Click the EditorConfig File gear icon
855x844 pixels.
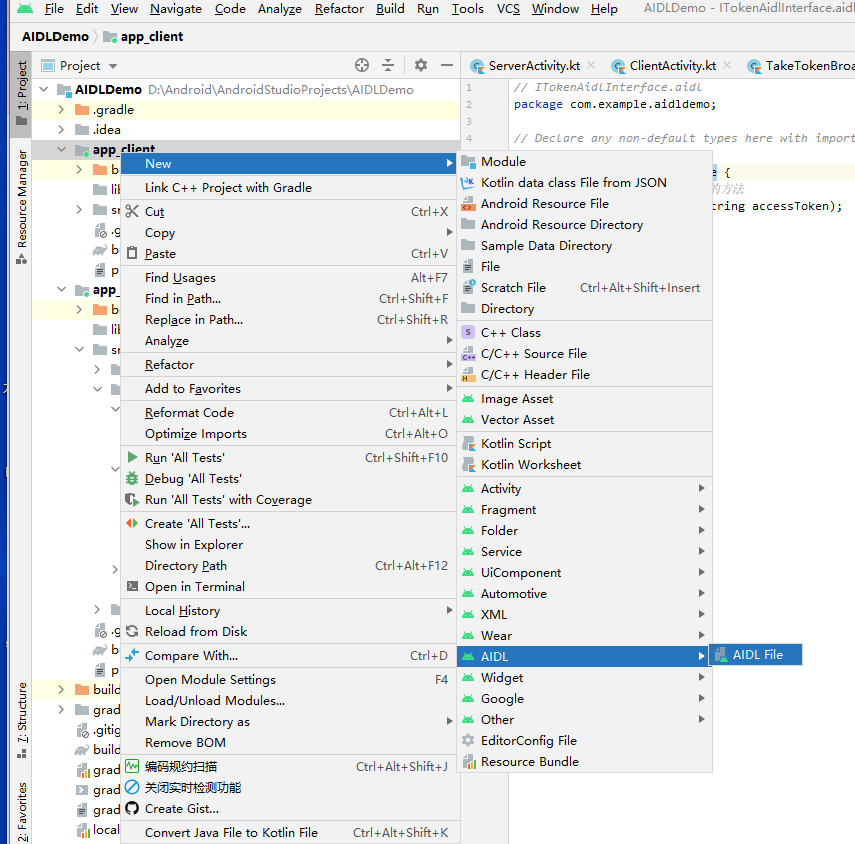tap(468, 740)
